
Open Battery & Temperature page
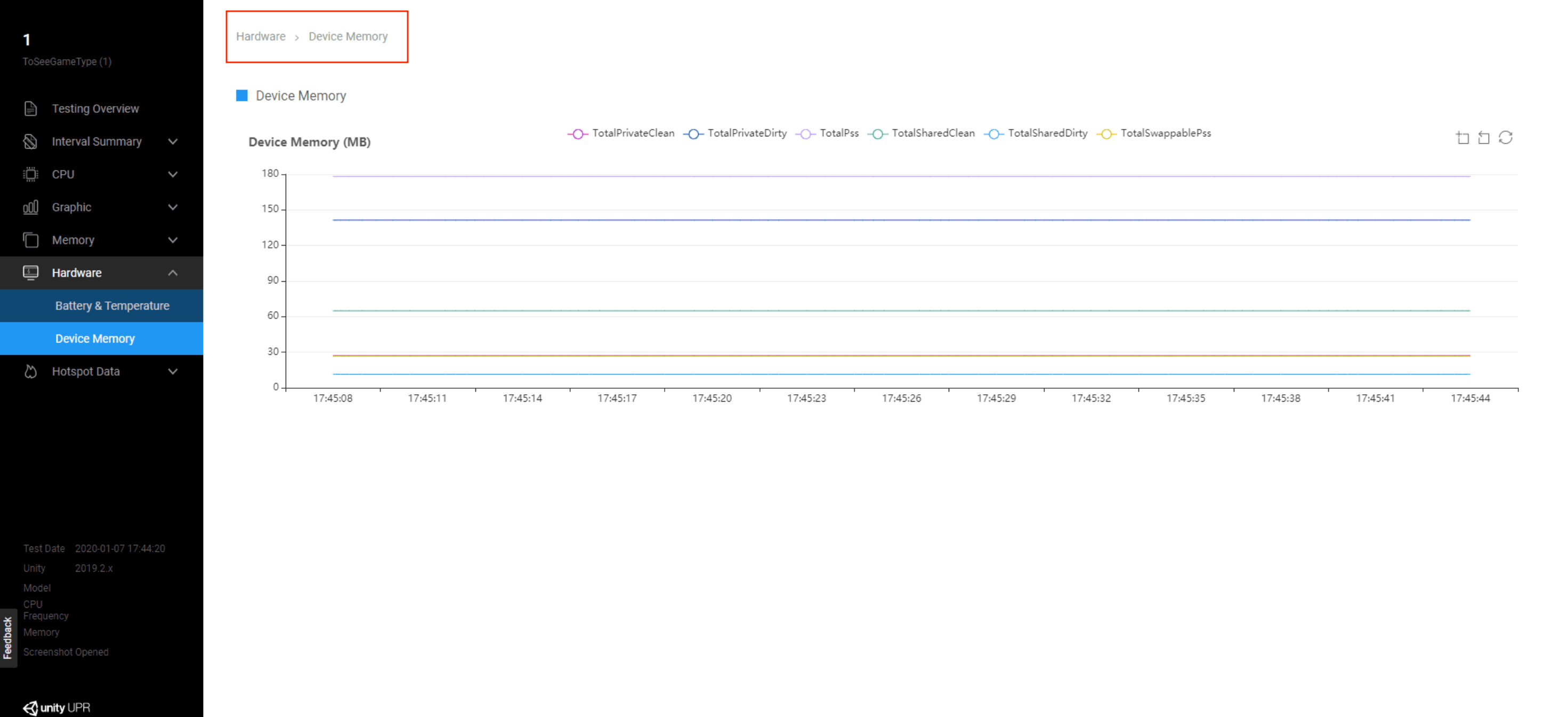click(x=112, y=306)
